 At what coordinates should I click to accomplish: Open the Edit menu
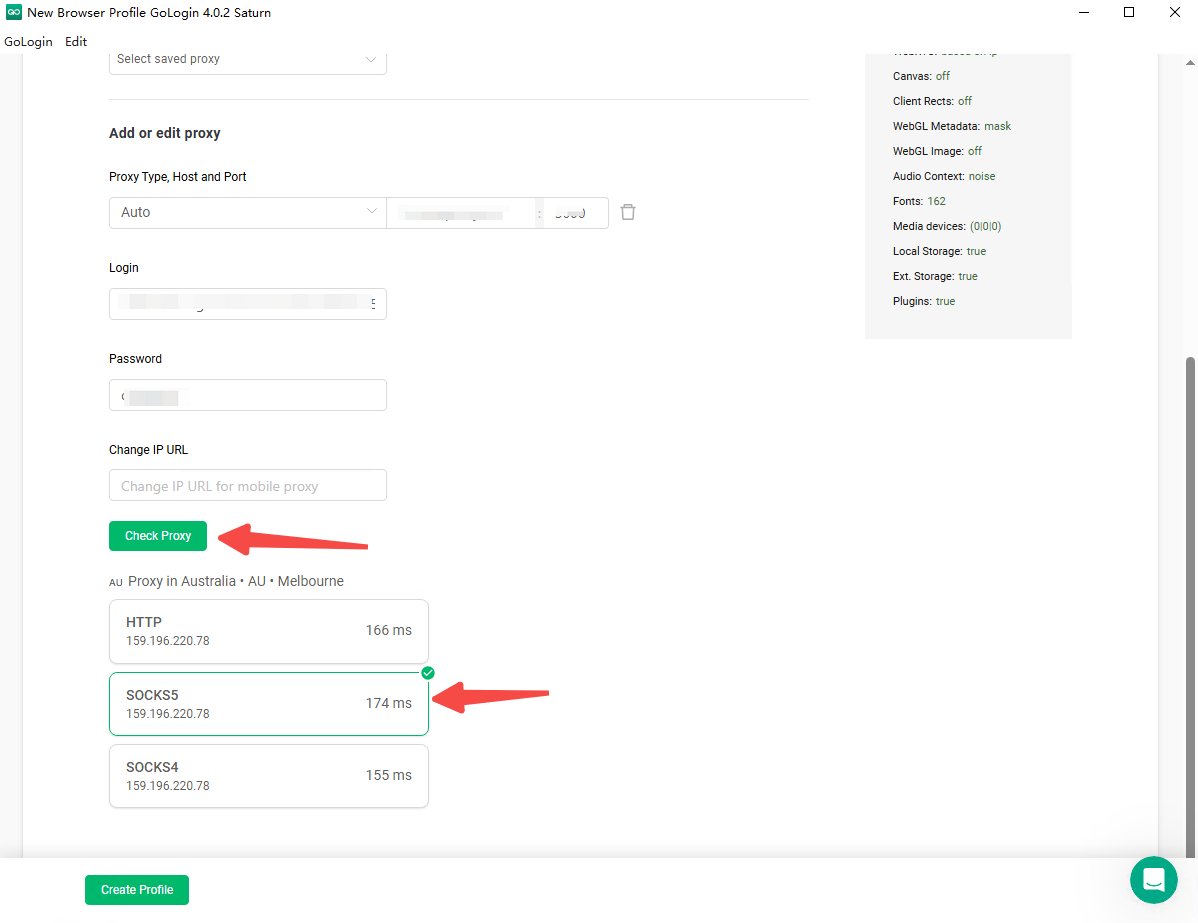point(76,42)
